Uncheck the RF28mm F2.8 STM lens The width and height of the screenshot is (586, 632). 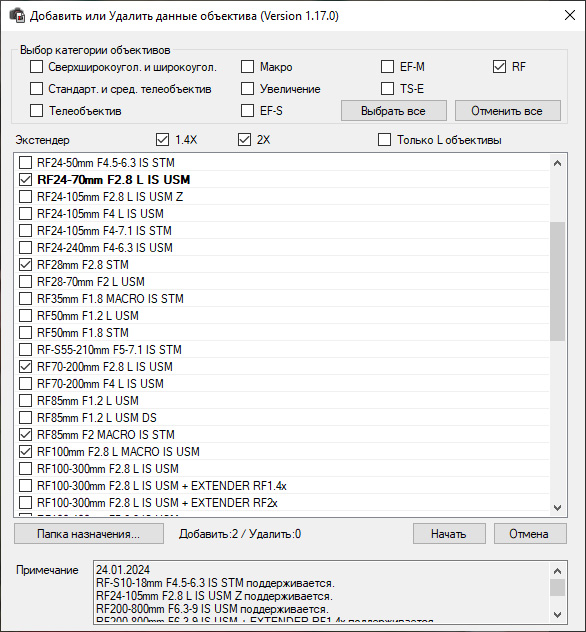pos(25,264)
